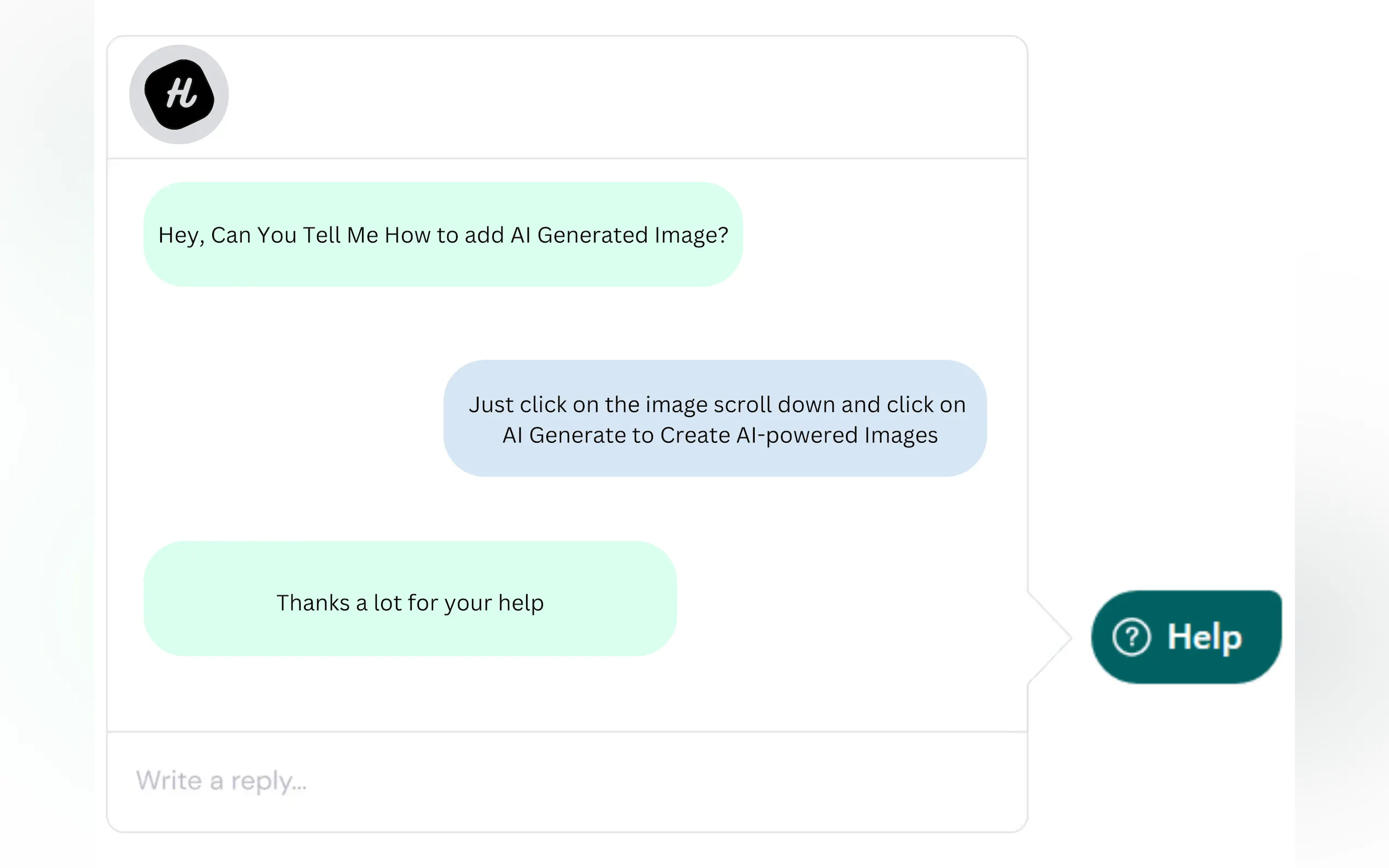Click the "Write a reply..." input field
This screenshot has height=868, width=1389.
566,781
